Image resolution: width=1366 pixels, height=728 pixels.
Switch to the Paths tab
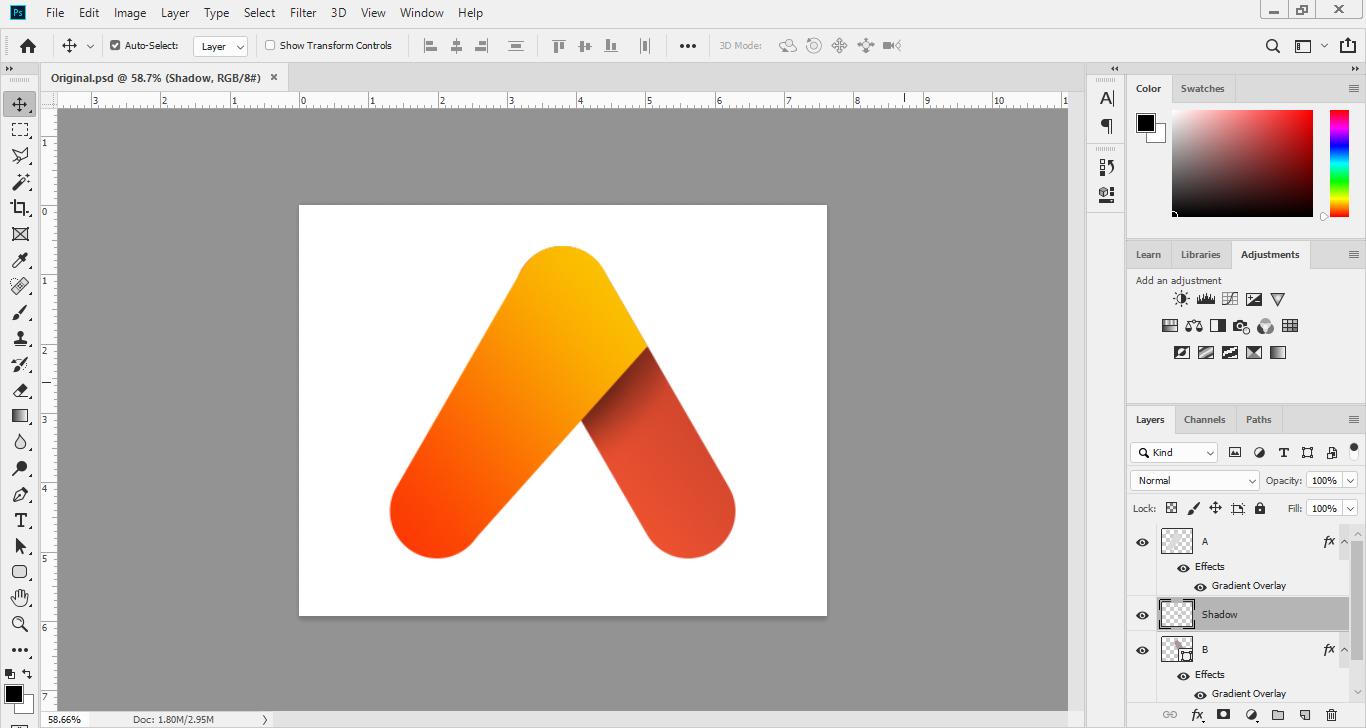tap(1259, 420)
